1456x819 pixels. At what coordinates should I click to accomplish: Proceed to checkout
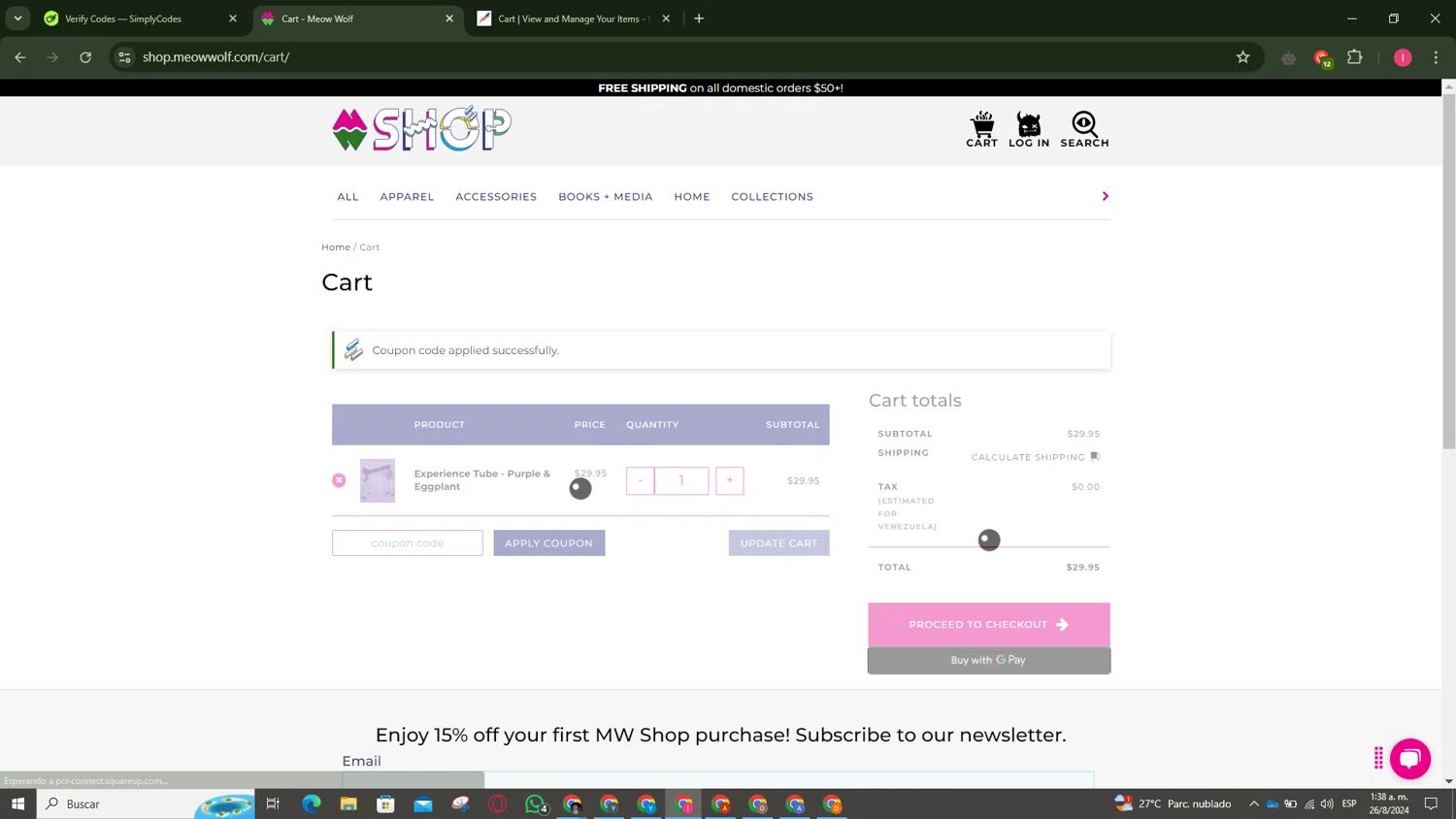[x=989, y=625]
